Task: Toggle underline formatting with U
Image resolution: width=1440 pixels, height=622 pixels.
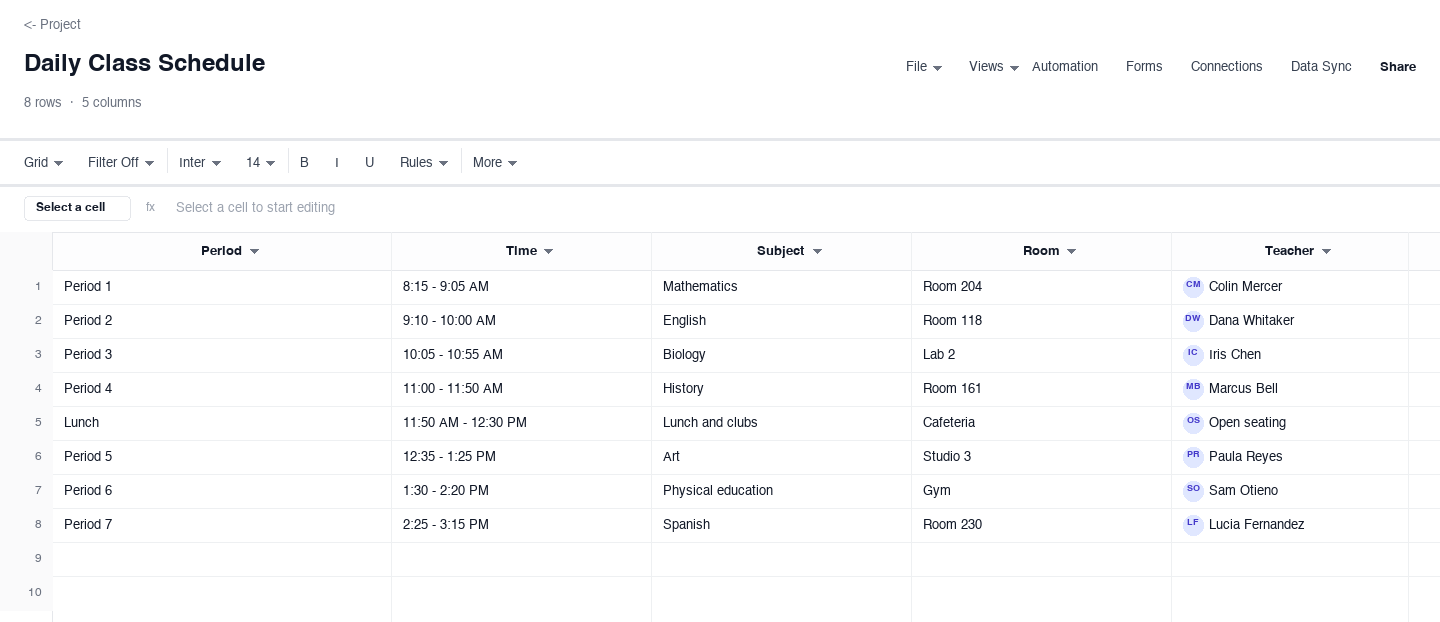Action: [x=369, y=162]
